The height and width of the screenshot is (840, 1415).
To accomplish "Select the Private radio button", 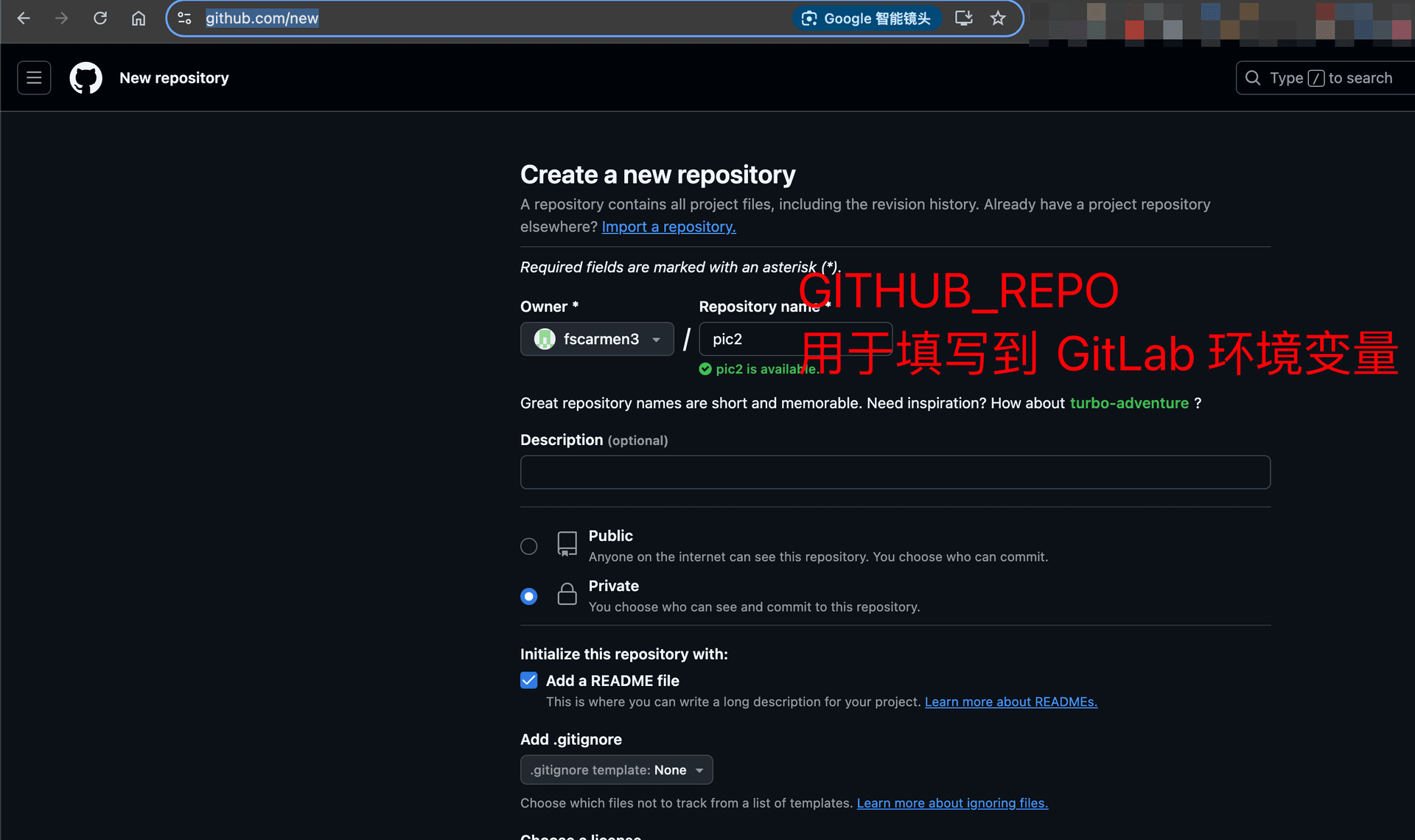I will tap(528, 596).
